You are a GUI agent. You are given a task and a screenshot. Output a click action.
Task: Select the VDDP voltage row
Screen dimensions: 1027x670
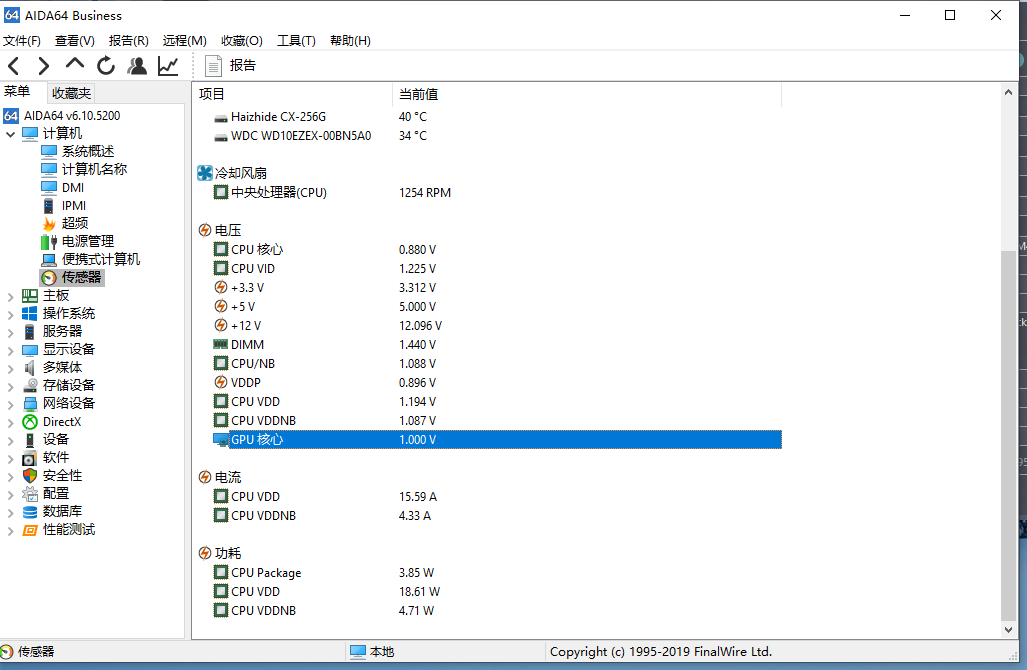point(497,382)
